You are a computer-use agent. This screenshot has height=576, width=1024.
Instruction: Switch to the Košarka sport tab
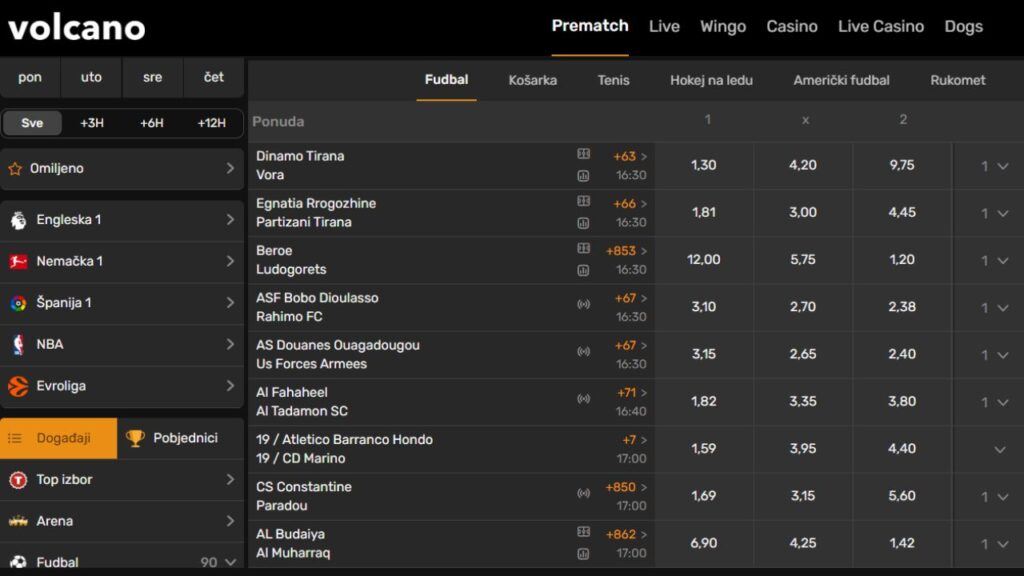(532, 80)
